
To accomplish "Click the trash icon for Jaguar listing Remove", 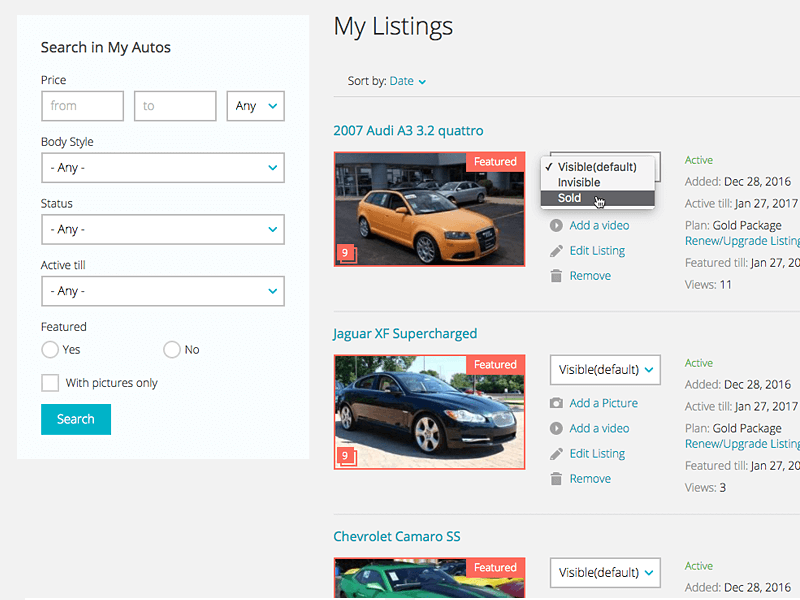I will click(556, 479).
